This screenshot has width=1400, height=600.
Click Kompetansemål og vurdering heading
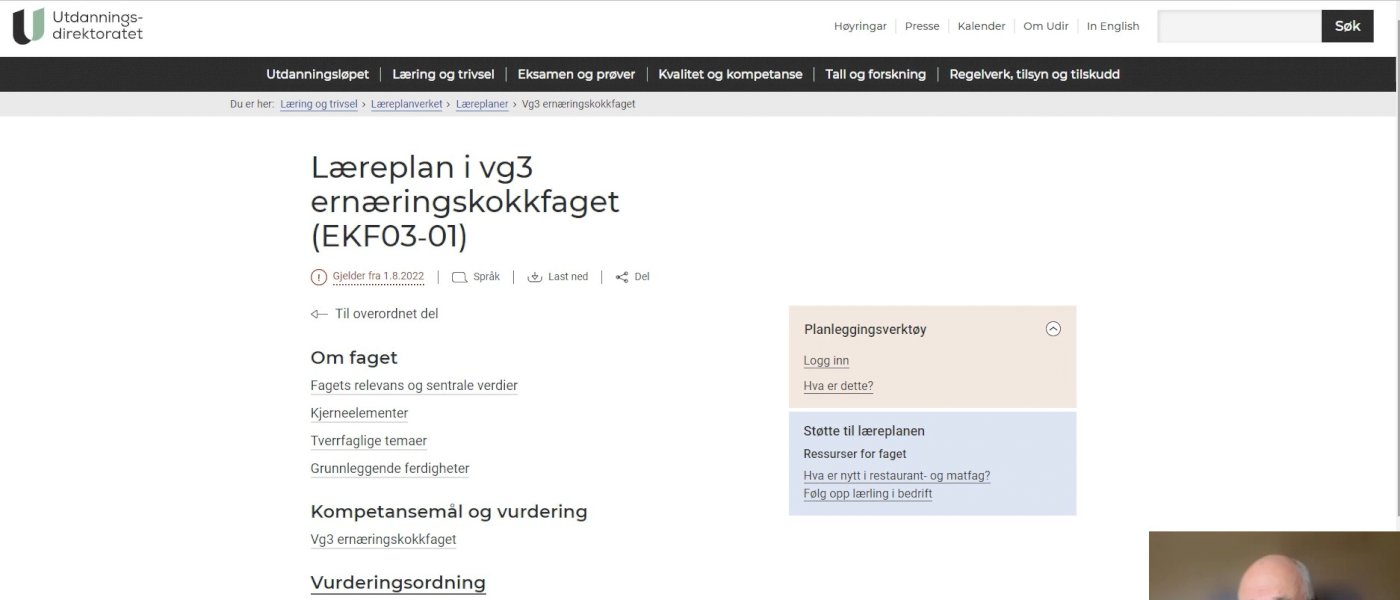coord(449,512)
